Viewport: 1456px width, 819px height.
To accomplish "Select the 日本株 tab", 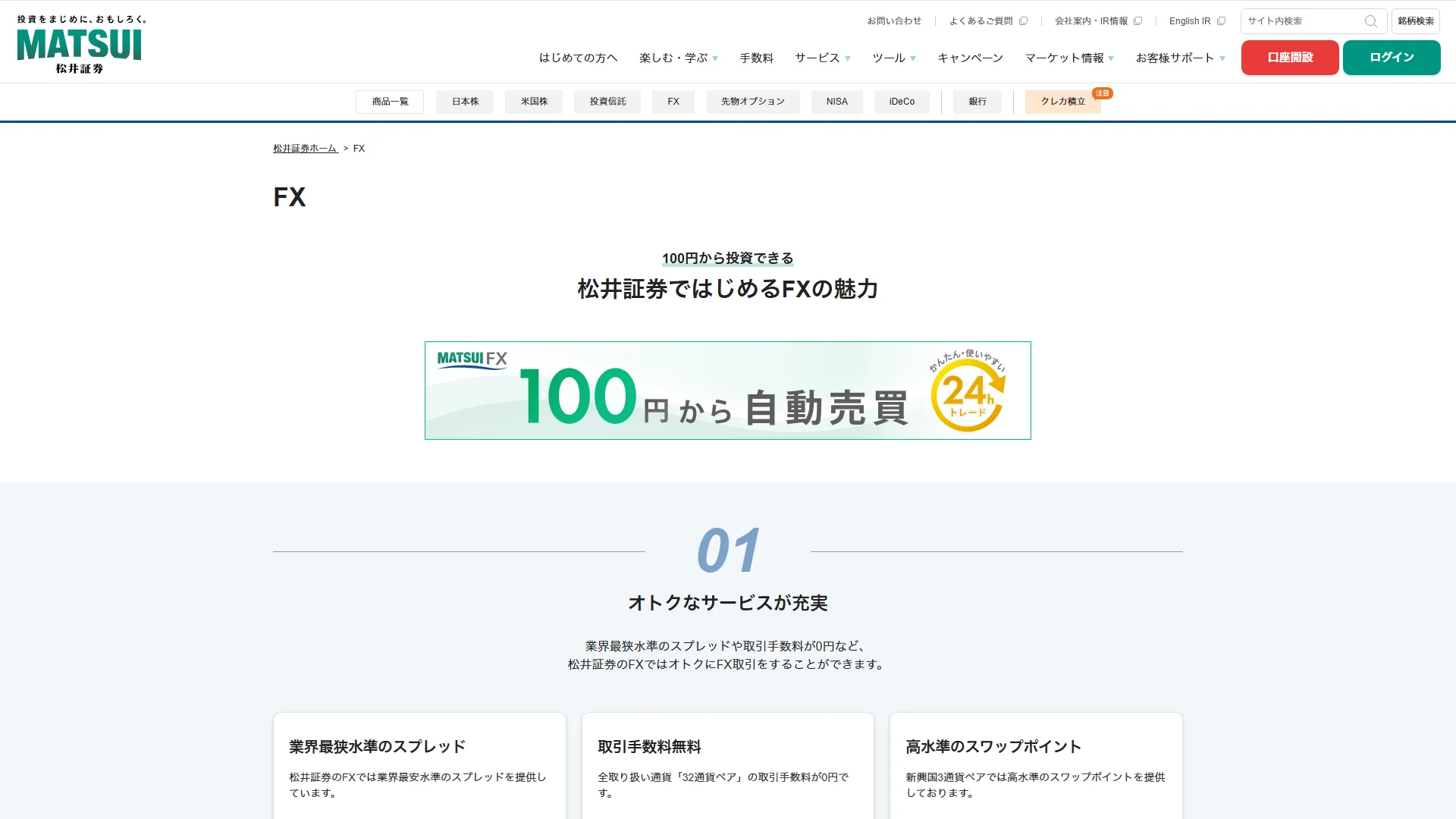I will coord(465,102).
